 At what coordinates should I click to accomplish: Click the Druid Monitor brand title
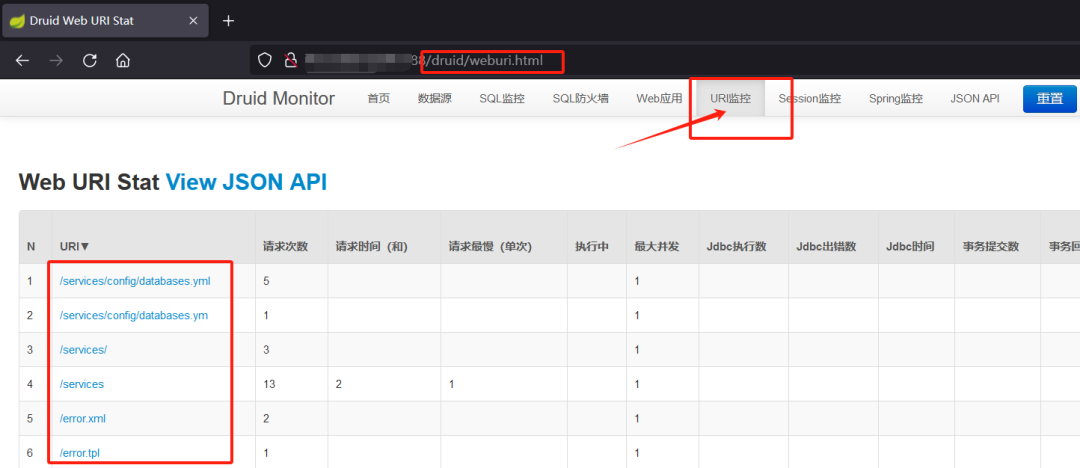coord(278,99)
